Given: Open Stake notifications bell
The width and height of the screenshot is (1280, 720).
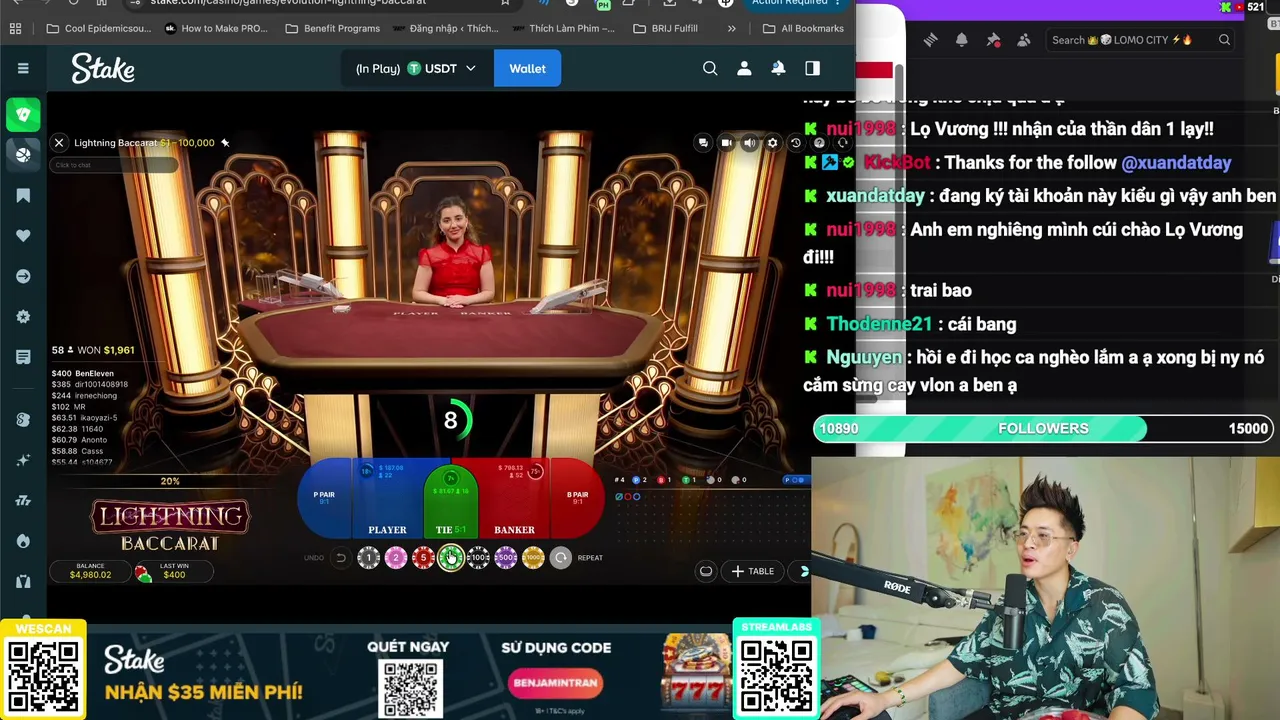Looking at the screenshot, I should [x=778, y=68].
